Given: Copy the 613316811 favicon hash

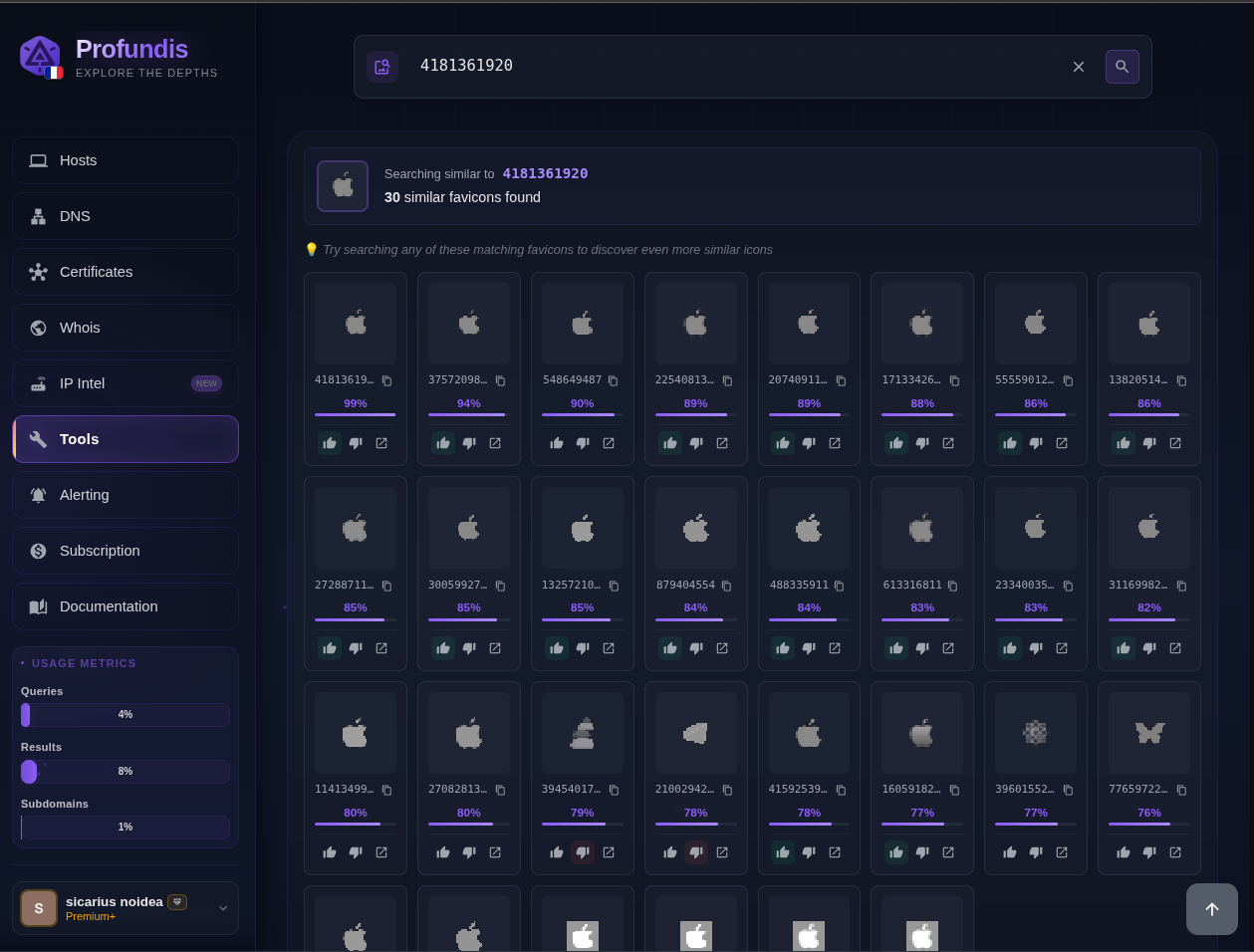Looking at the screenshot, I should [953, 586].
